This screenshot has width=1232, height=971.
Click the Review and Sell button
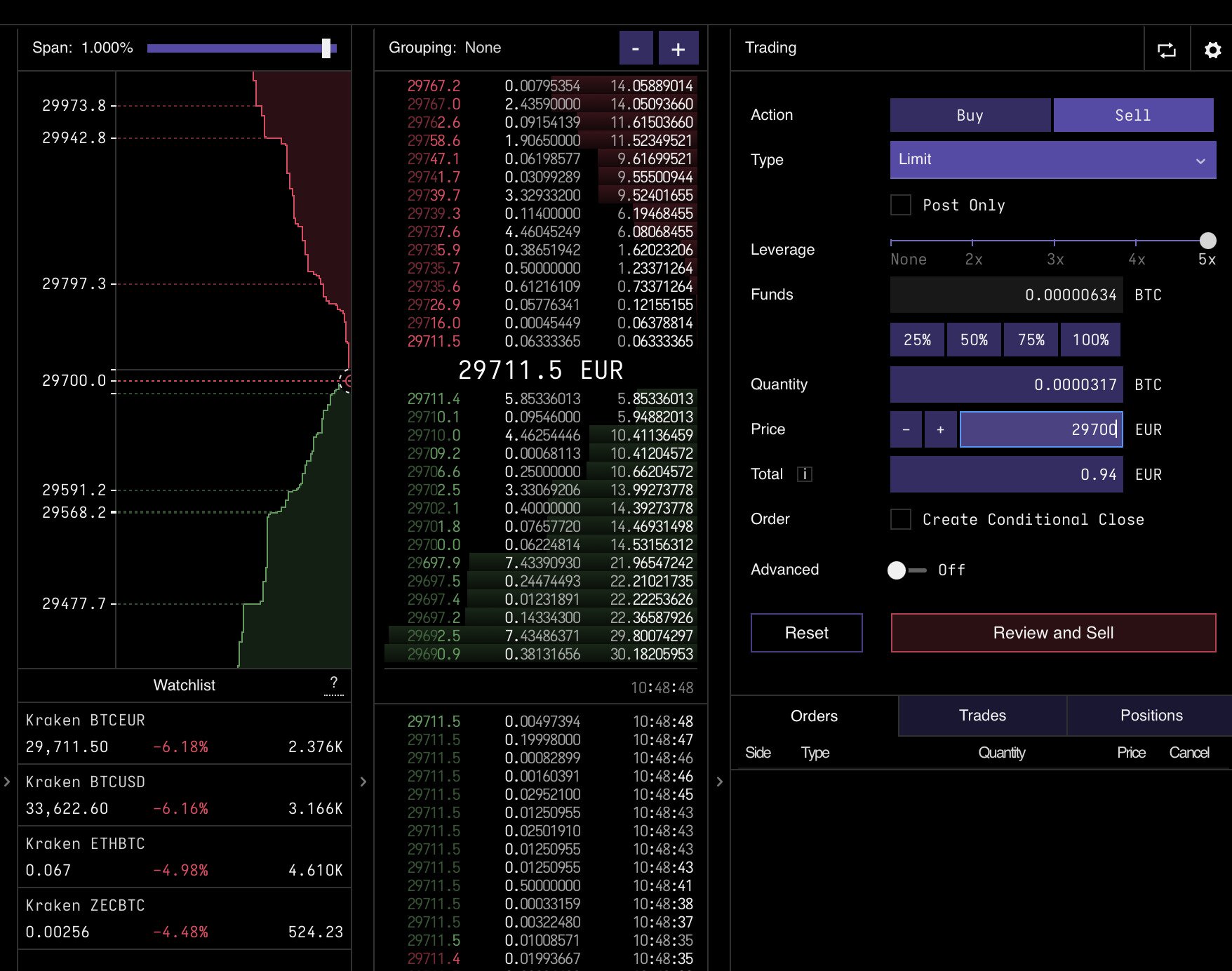1053,633
